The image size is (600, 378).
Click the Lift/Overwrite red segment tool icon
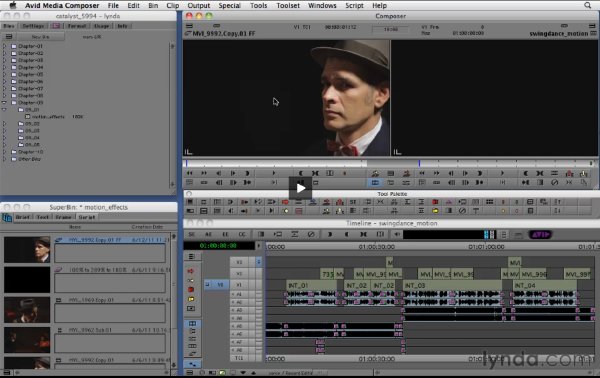pos(191,271)
